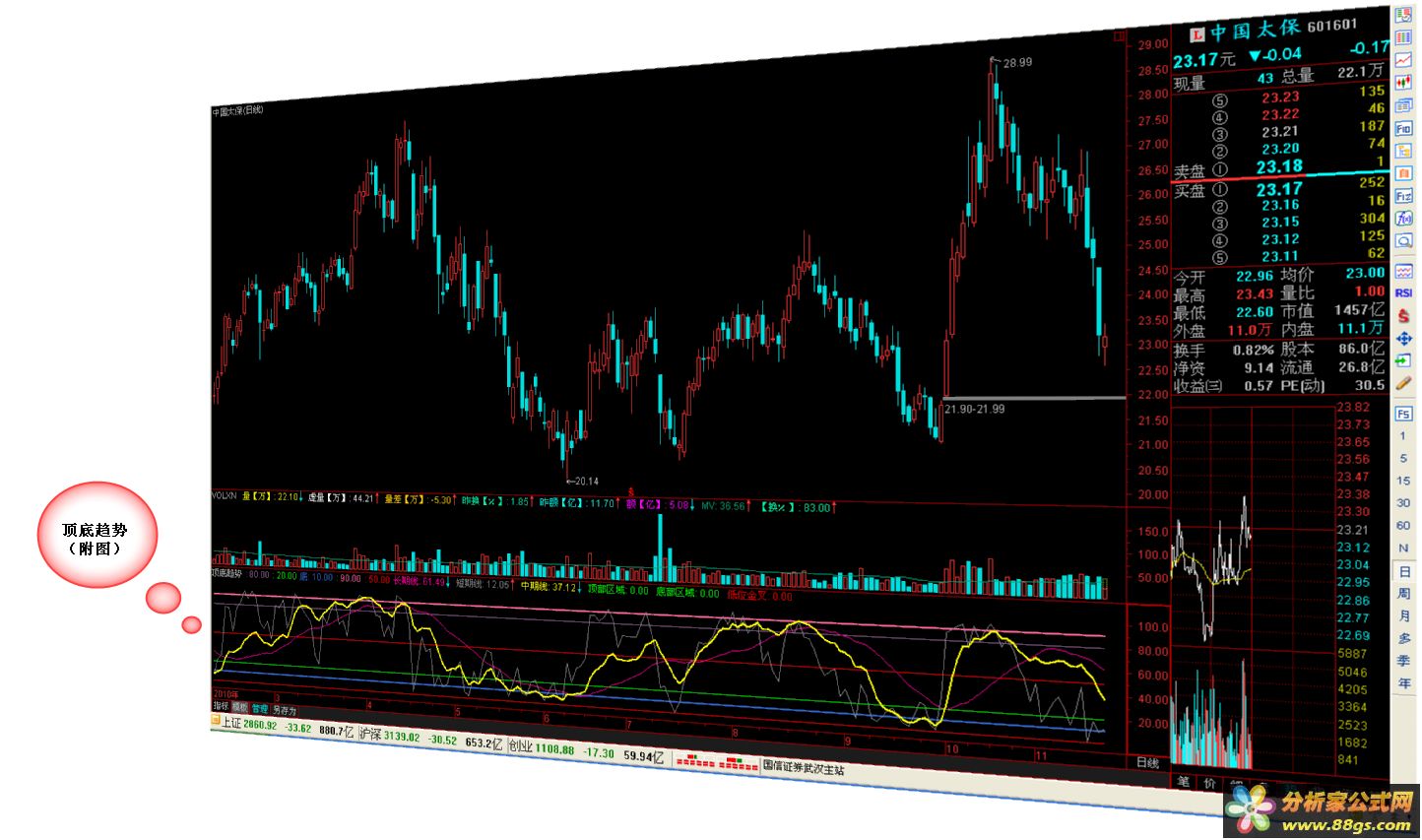Click the L badge beside 中国太保 title
Image resolution: width=1422 pixels, height=840 pixels.
tap(1196, 35)
